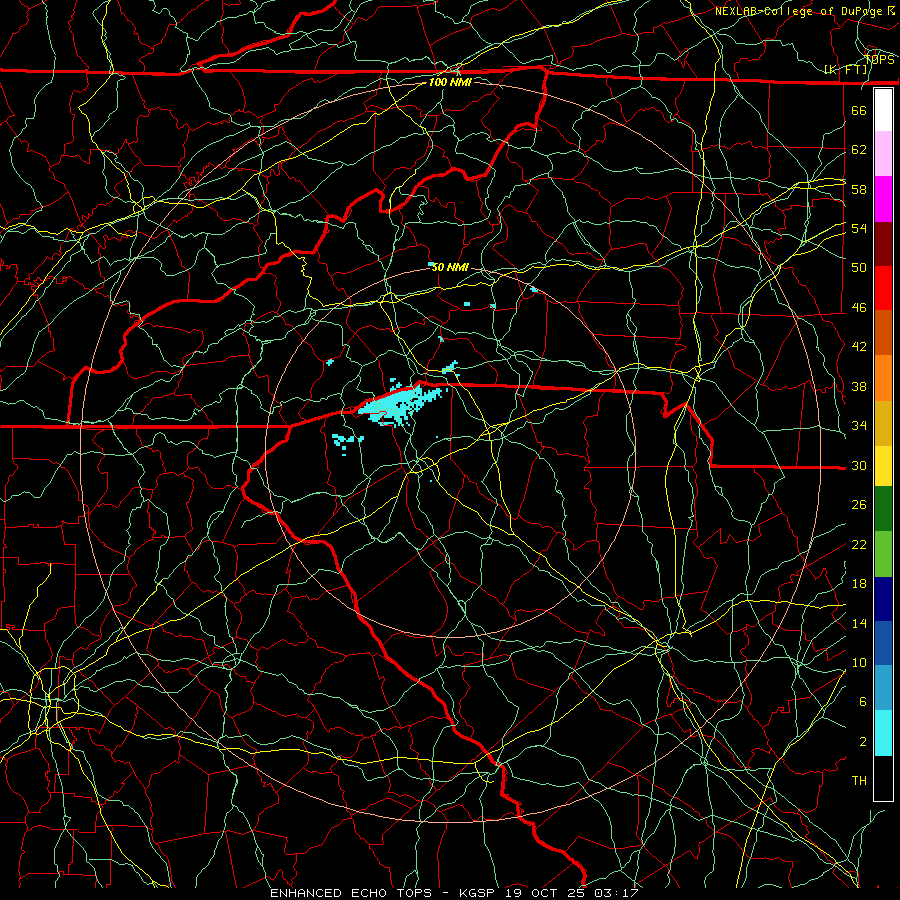Select the 30 scale label
900x900 pixels.
[x=859, y=465]
